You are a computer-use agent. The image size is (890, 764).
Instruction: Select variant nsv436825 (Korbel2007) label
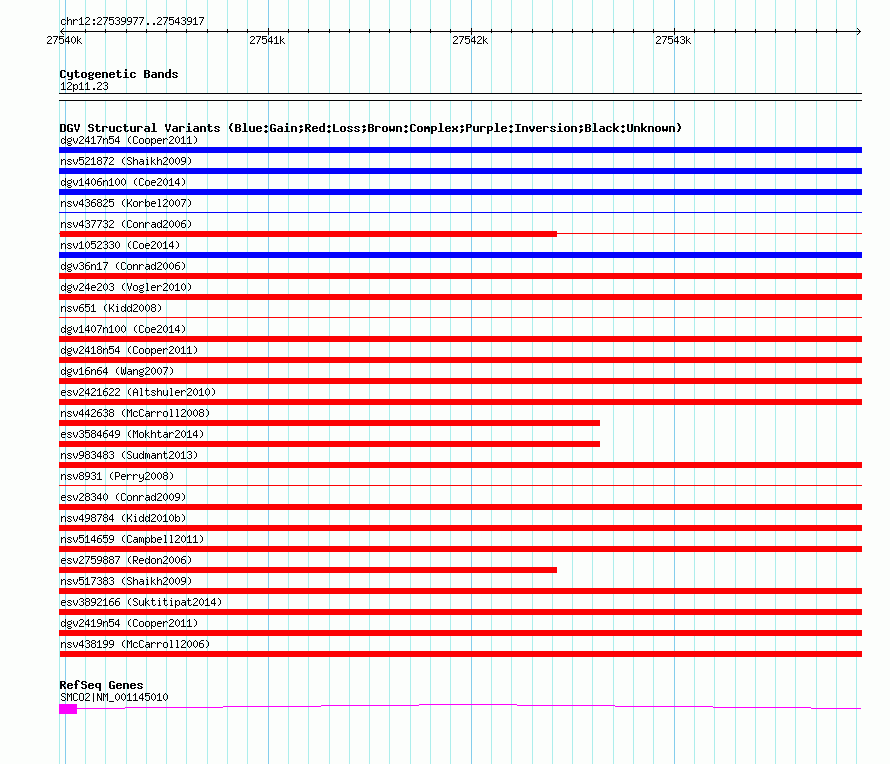pyautogui.click(x=126, y=203)
